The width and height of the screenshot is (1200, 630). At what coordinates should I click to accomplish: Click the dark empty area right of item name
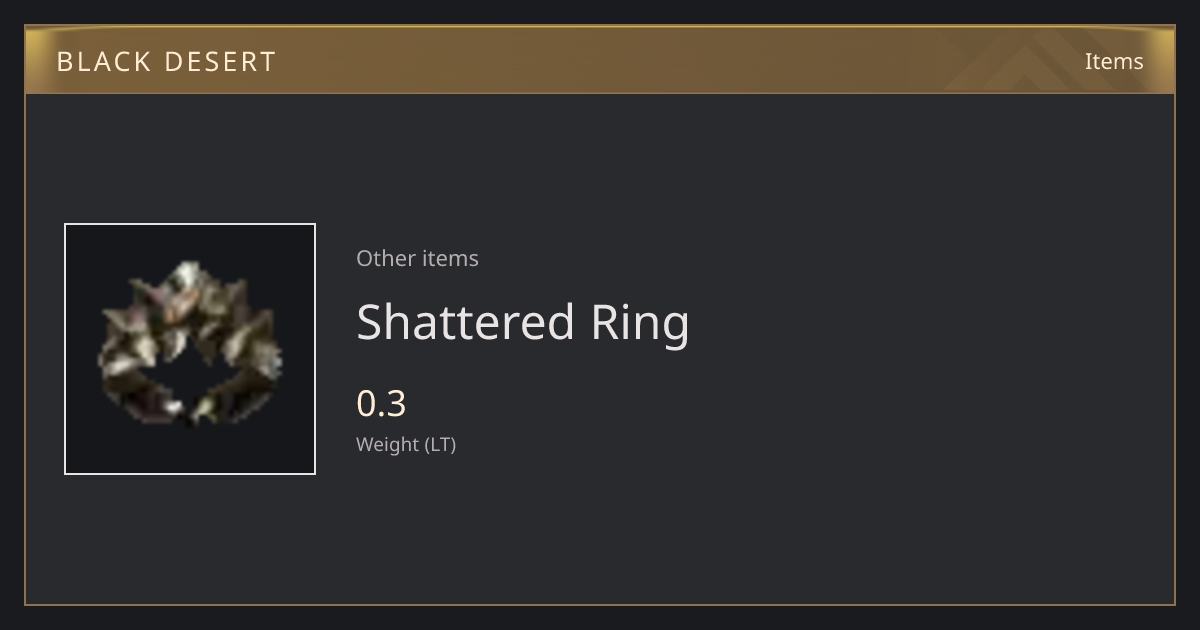click(930, 322)
